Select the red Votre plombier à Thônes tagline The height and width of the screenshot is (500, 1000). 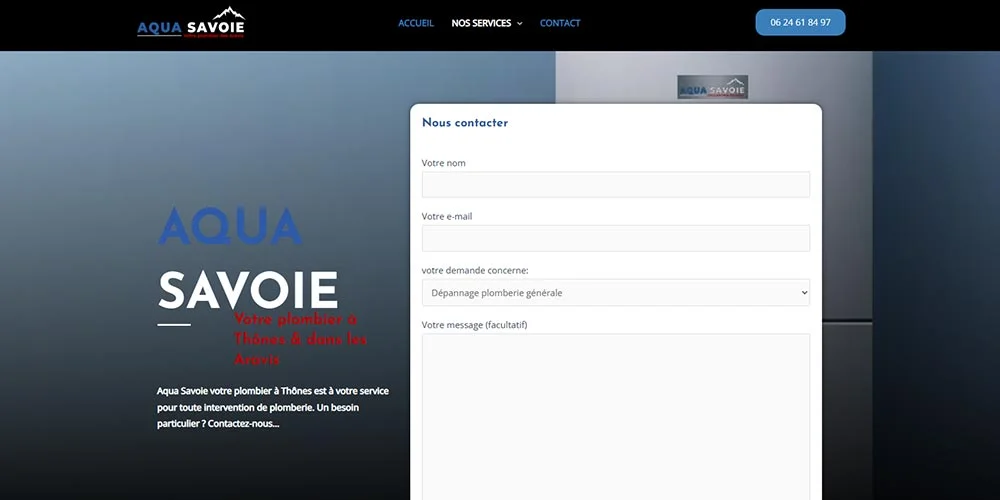pos(300,339)
